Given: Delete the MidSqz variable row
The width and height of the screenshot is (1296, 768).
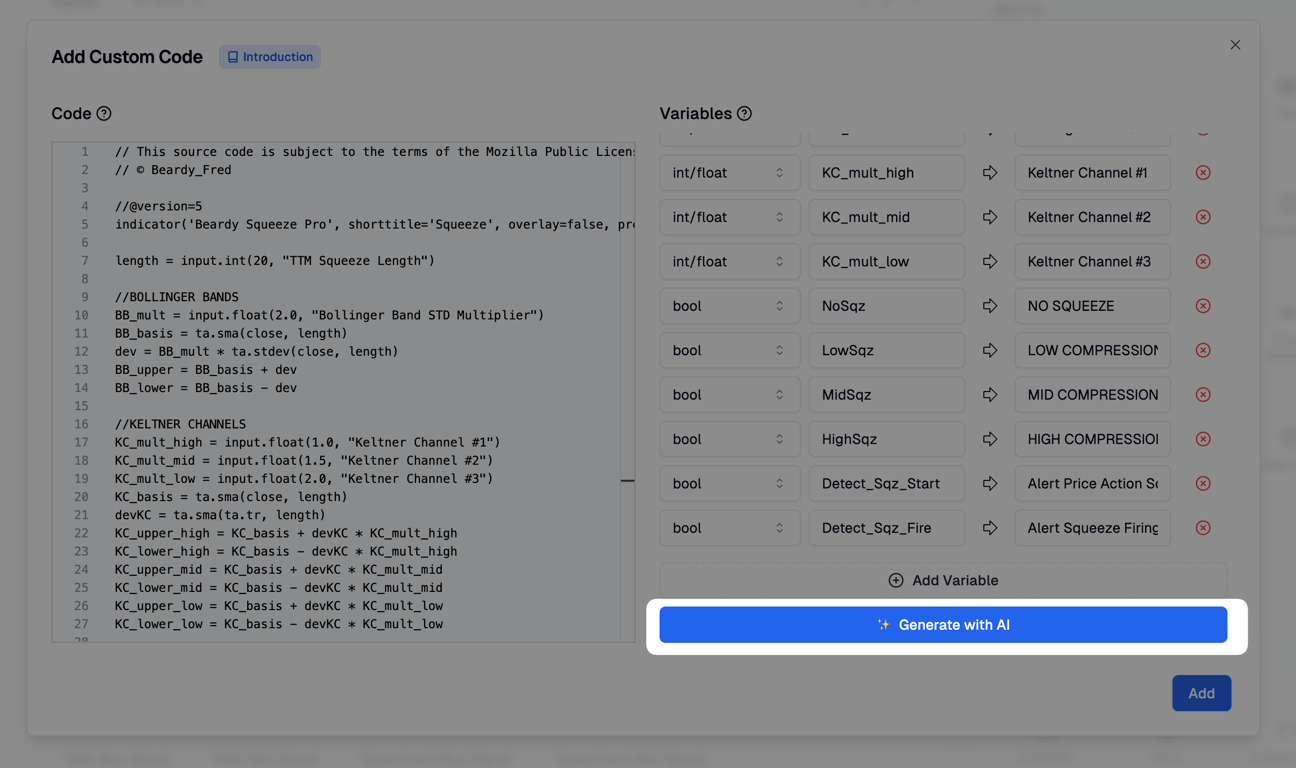Looking at the screenshot, I should pos(1203,395).
